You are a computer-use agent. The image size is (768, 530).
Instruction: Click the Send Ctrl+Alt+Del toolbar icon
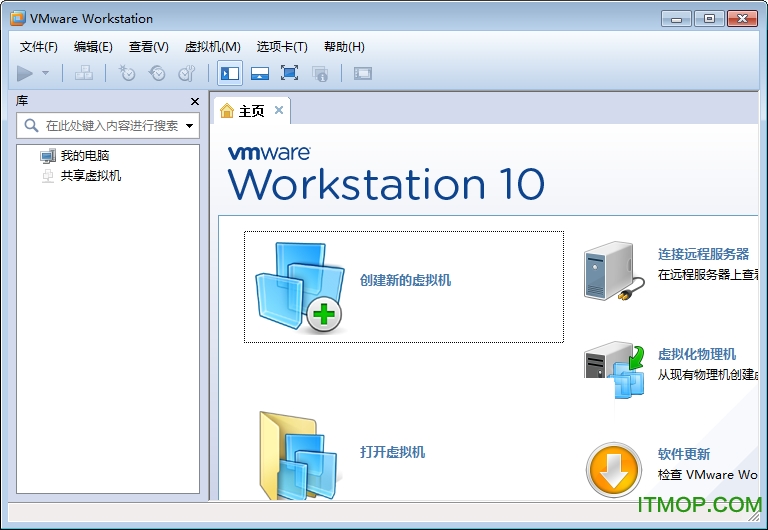coord(84,73)
